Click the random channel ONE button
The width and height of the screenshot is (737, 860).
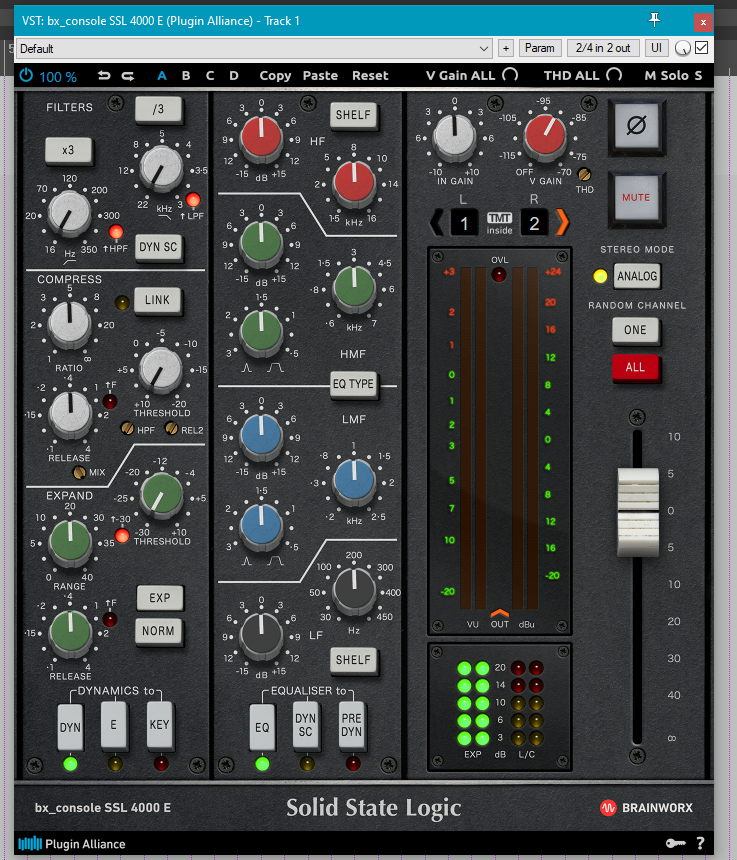tap(635, 330)
